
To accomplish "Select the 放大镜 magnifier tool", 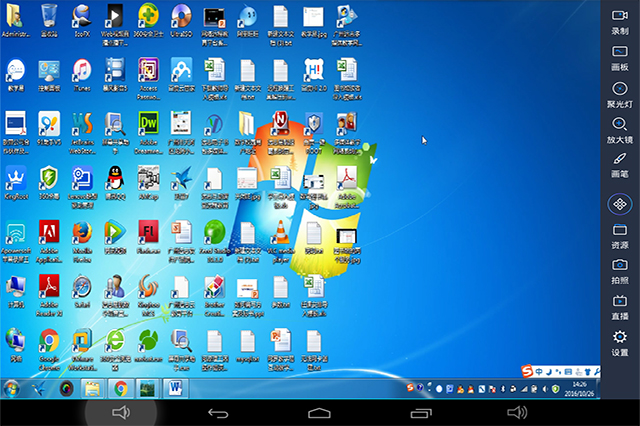I will click(x=620, y=130).
